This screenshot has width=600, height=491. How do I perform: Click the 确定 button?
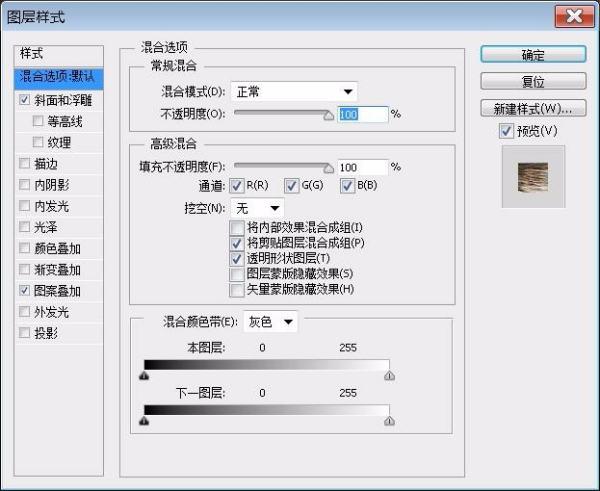point(532,54)
